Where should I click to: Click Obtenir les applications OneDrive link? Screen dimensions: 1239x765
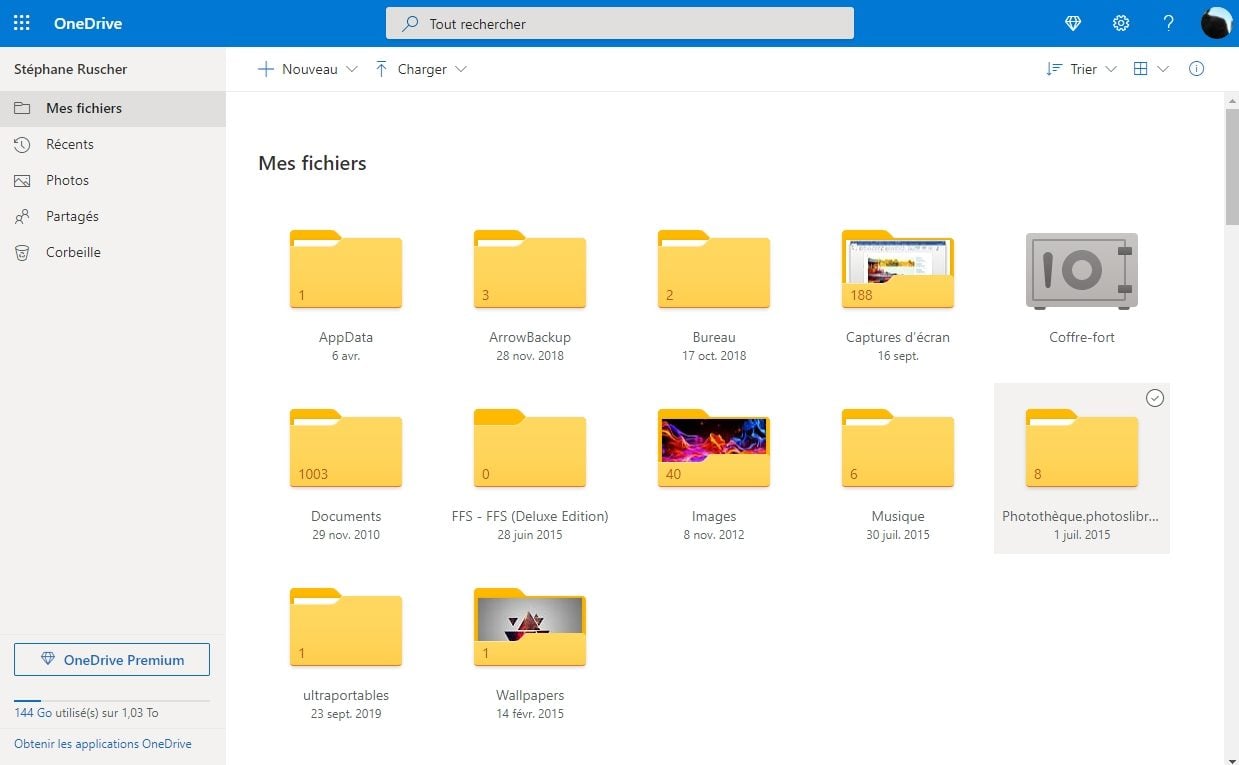[103, 744]
